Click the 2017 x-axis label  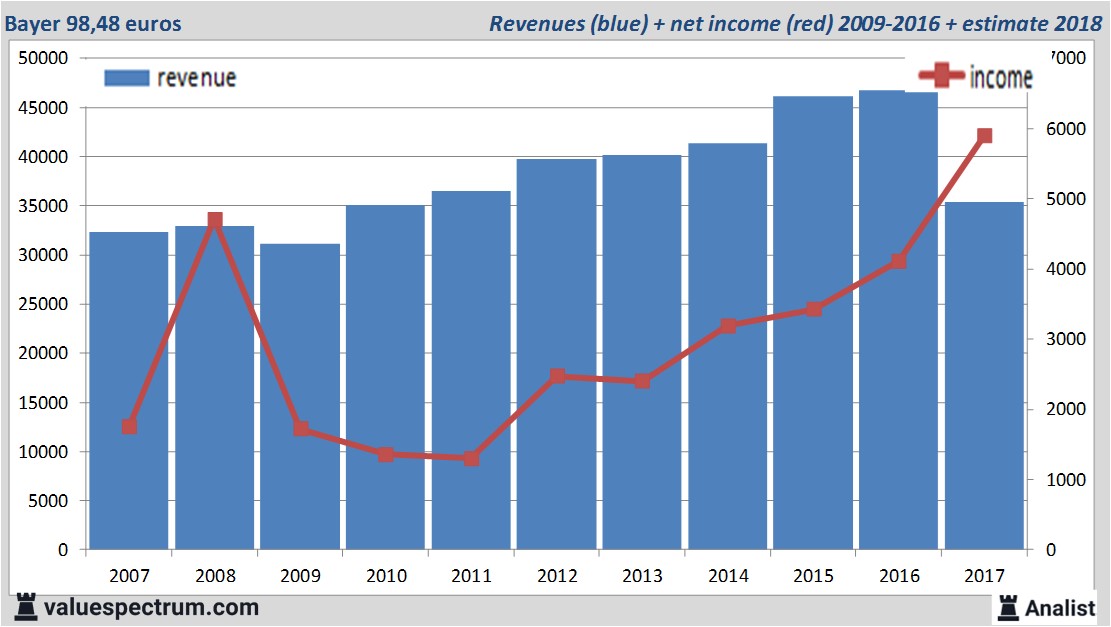[x=984, y=575]
